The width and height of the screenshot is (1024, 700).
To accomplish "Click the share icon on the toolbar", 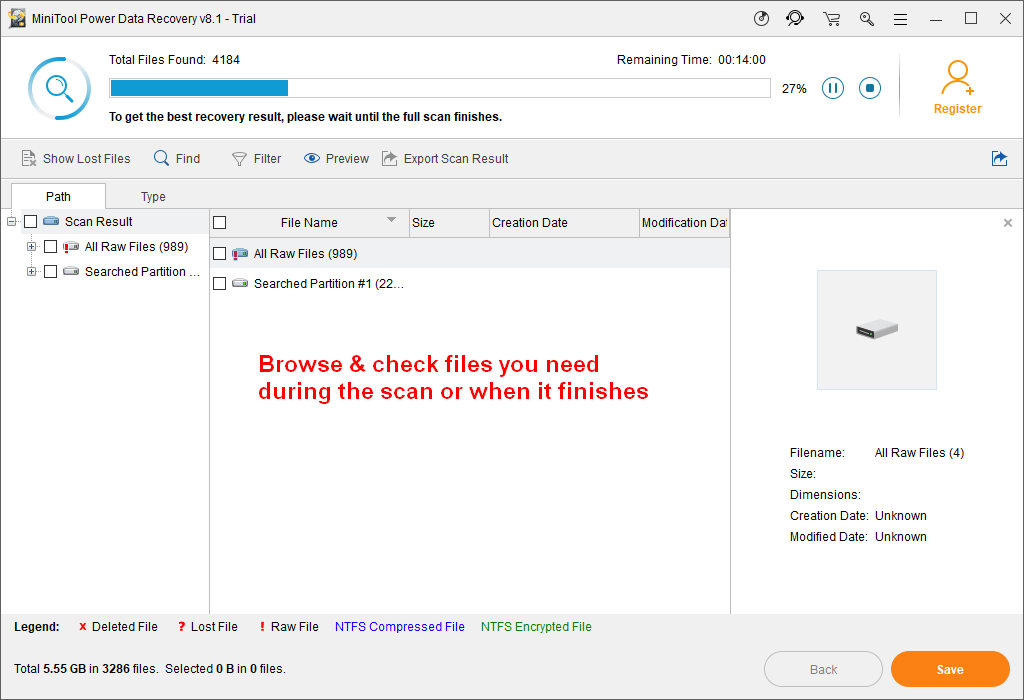I will click(x=999, y=159).
